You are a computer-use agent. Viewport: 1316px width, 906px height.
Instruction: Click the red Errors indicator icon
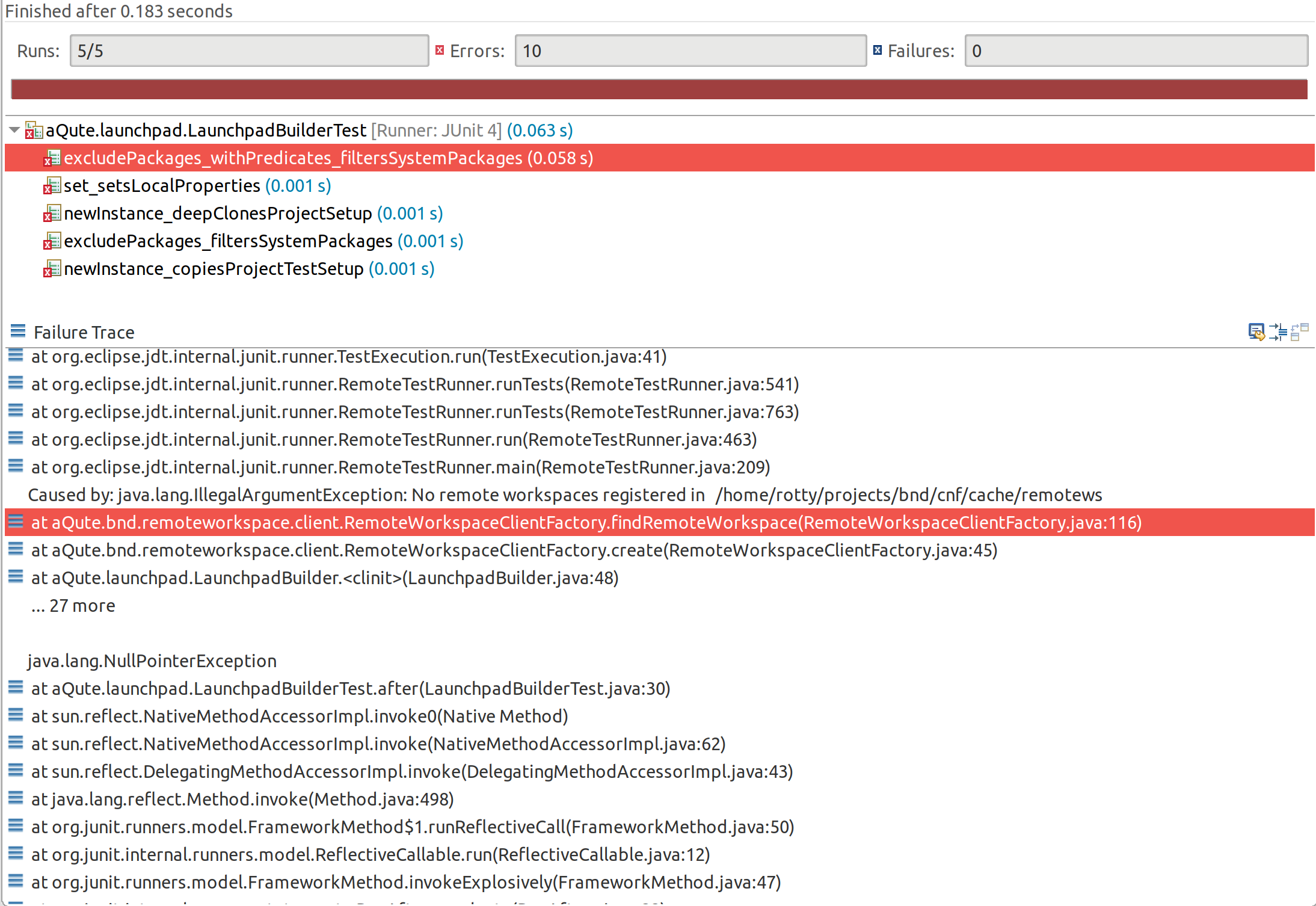440,50
